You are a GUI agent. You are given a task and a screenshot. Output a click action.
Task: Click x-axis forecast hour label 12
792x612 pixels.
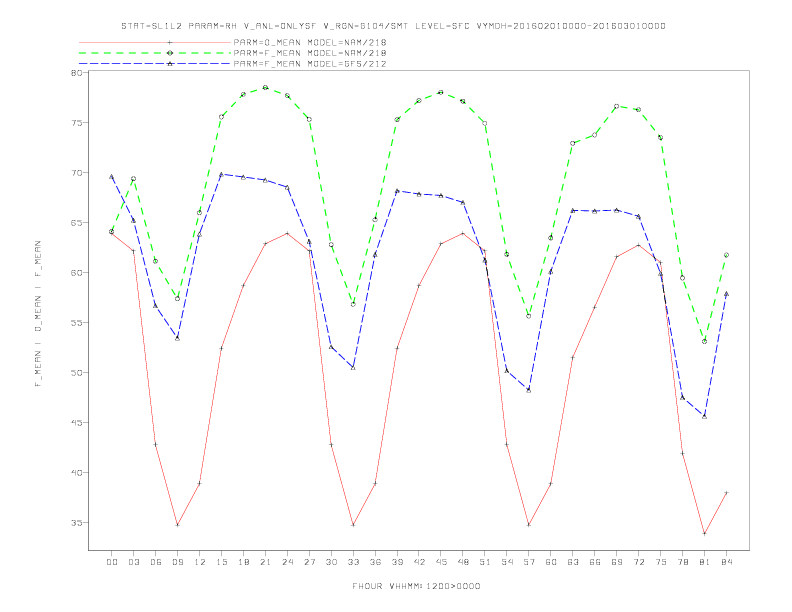[x=200, y=562]
